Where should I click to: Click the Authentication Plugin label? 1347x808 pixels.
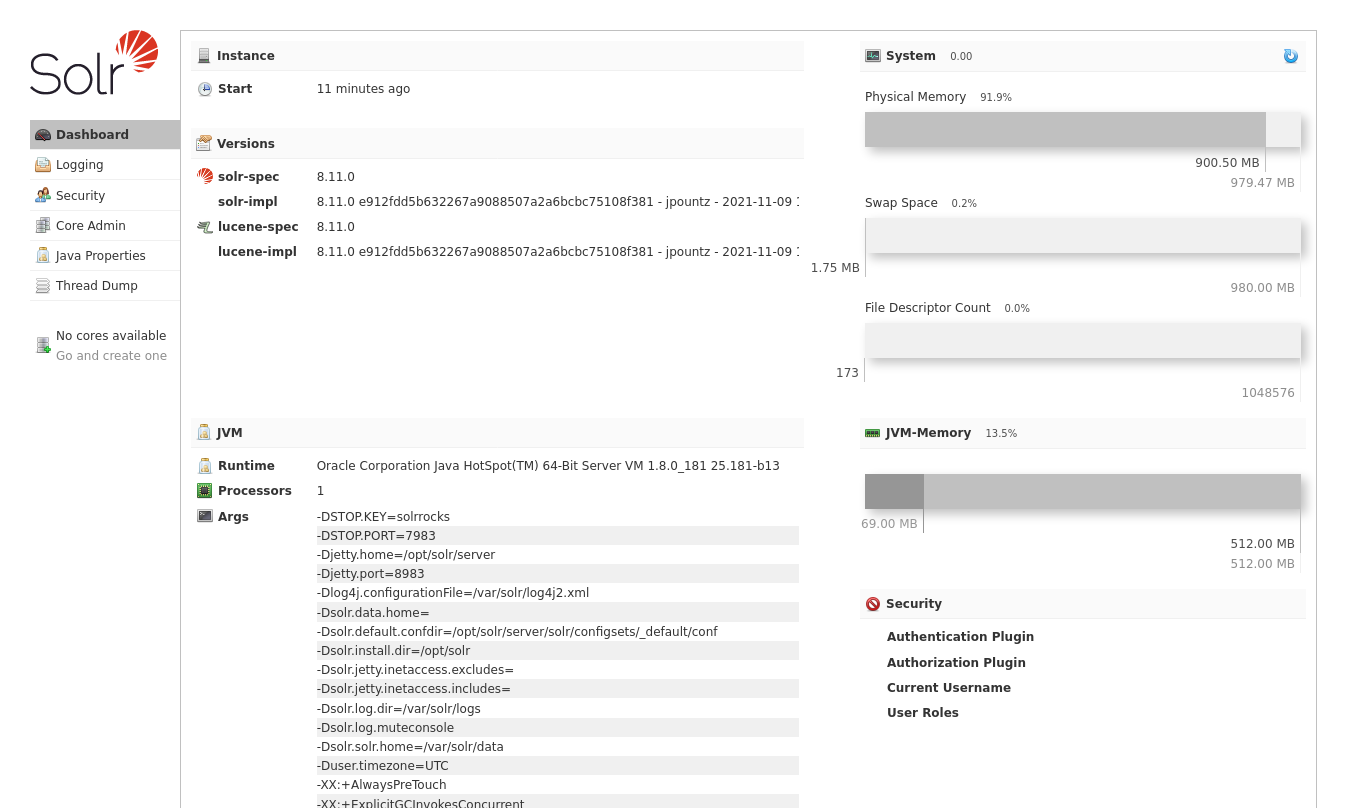tap(960, 637)
